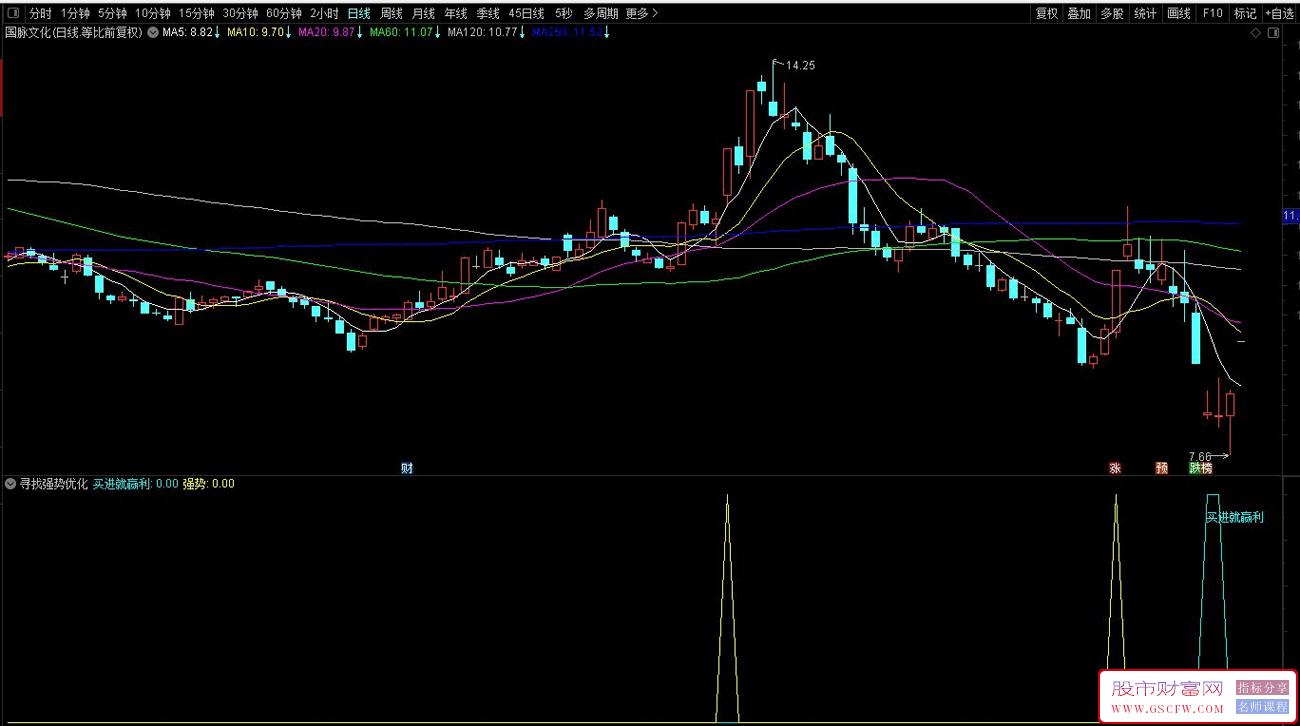
Task: Toggle the right sidebar panel icon
Action: coord(1272,34)
